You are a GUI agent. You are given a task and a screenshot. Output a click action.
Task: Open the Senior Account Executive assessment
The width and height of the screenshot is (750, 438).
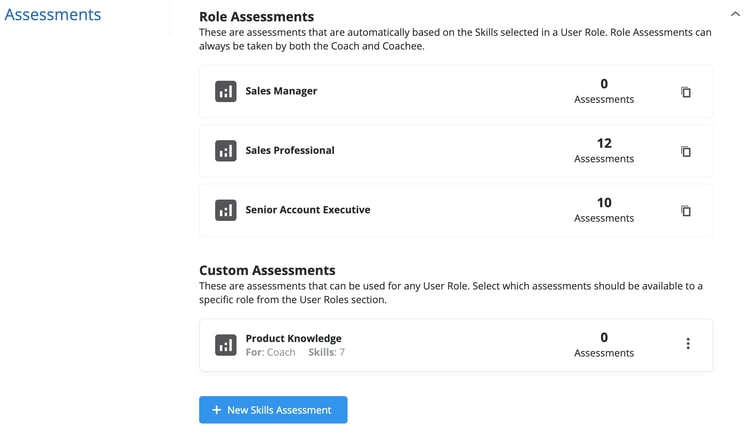point(456,210)
